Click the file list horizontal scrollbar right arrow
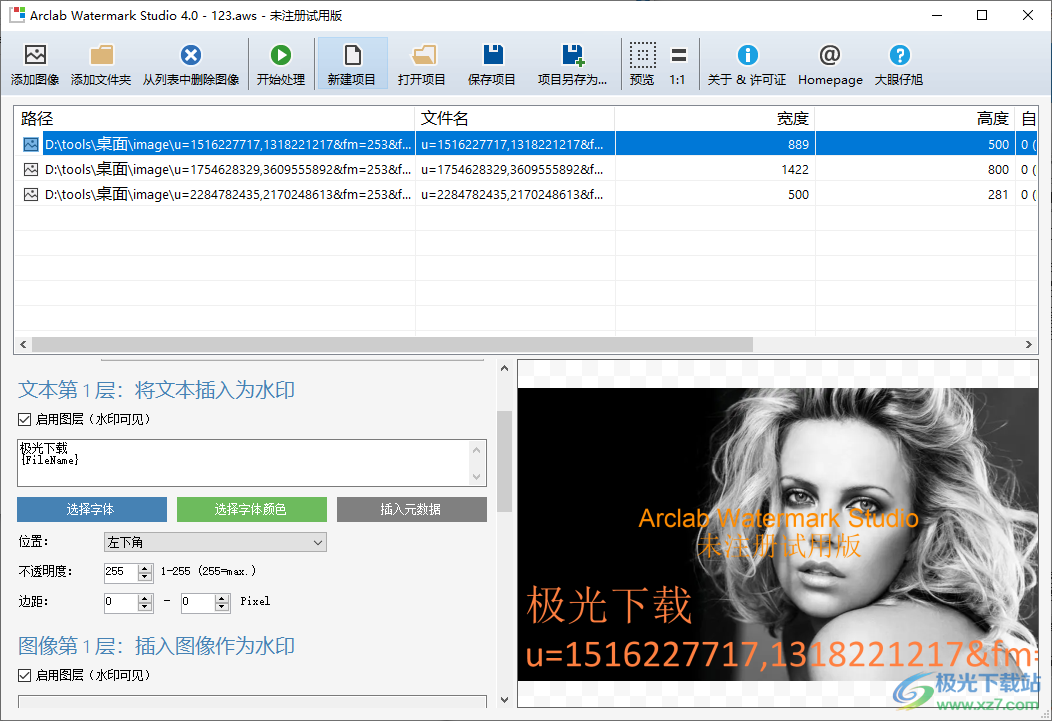The image size is (1052, 721). pos(1029,345)
